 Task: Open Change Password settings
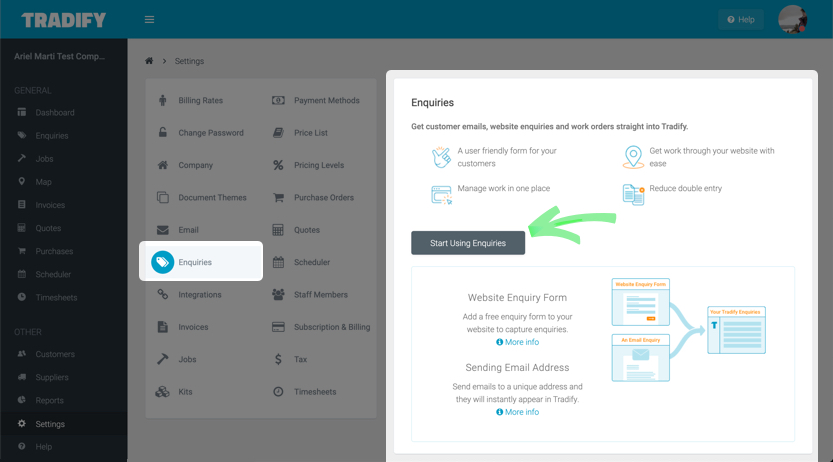click(211, 133)
